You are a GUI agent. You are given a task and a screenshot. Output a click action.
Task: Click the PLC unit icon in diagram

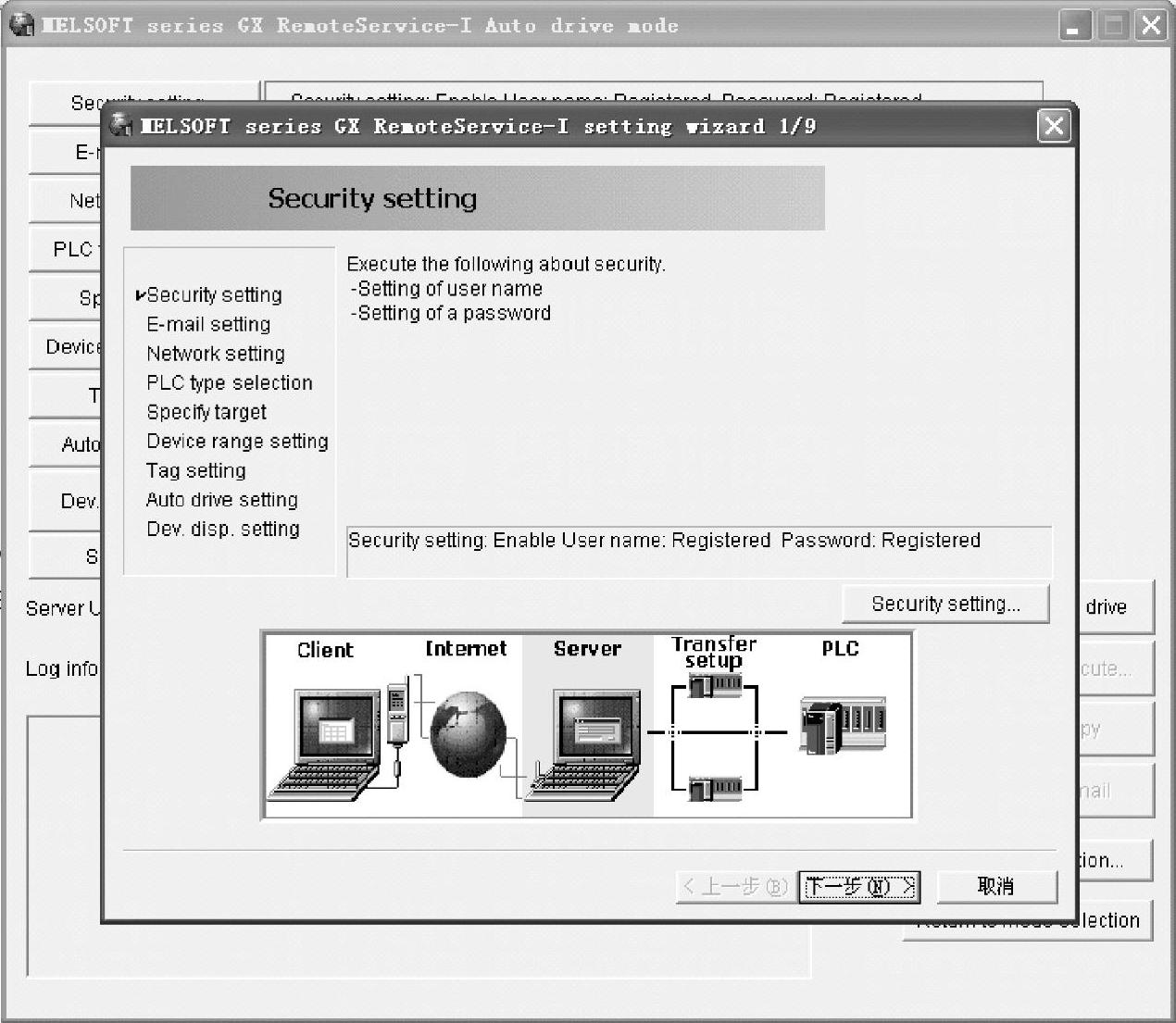click(x=843, y=727)
